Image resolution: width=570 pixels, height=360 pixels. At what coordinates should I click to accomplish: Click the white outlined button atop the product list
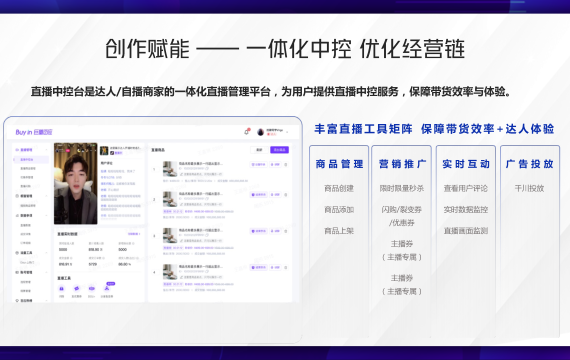click(x=259, y=150)
